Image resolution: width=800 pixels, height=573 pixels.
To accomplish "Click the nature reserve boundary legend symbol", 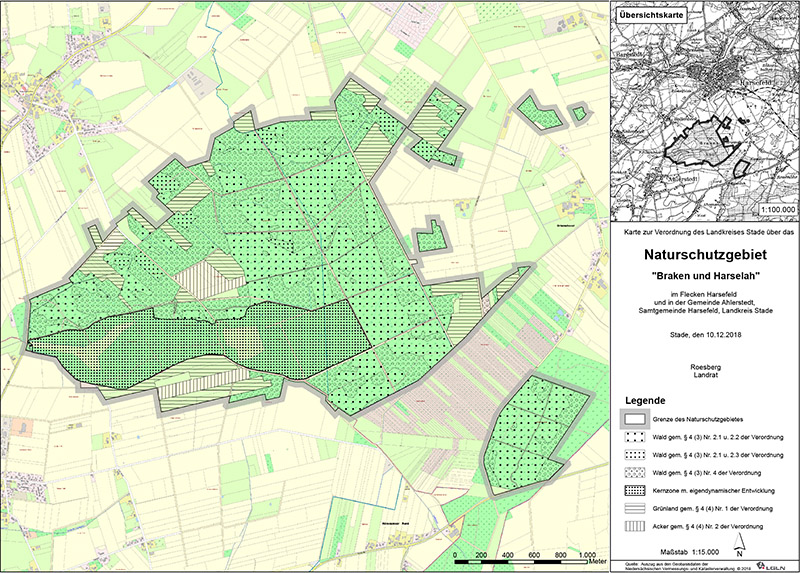I will pos(633,419).
